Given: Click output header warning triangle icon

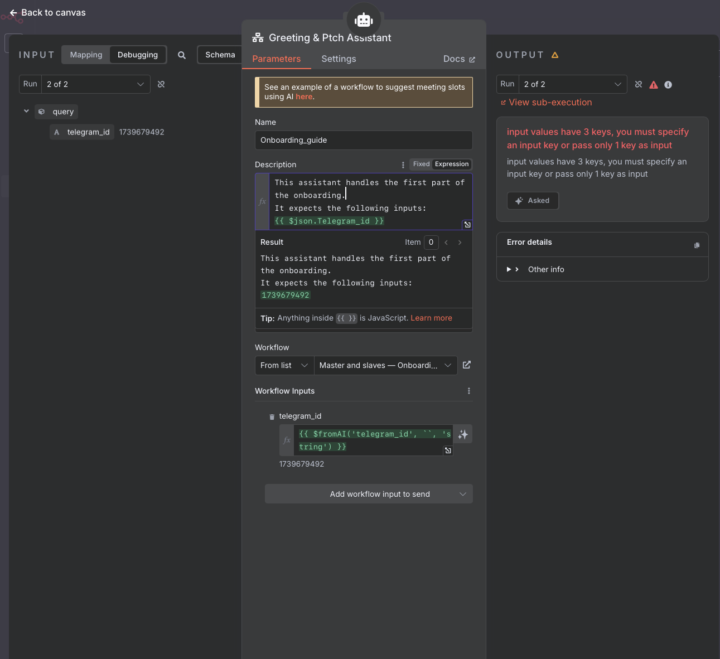Looking at the screenshot, I should [555, 55].
